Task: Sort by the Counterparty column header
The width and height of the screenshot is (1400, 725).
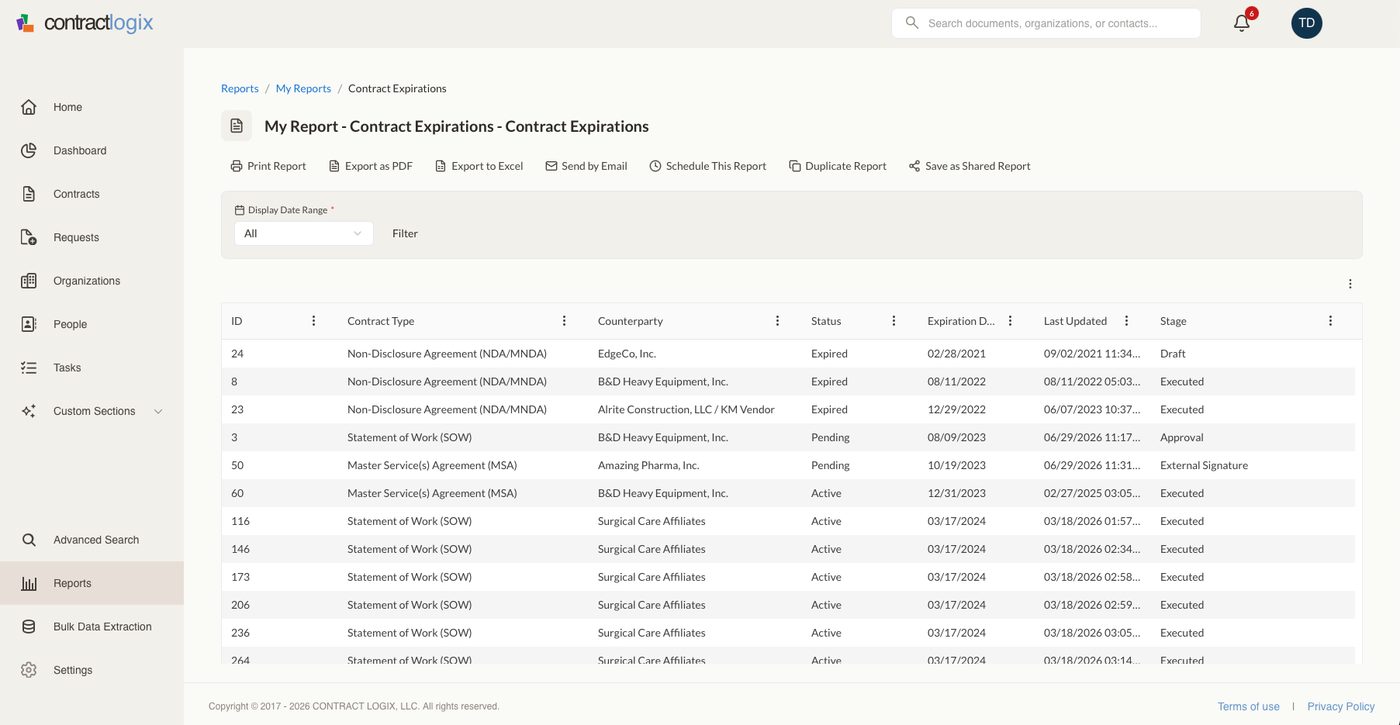Action: [x=630, y=321]
